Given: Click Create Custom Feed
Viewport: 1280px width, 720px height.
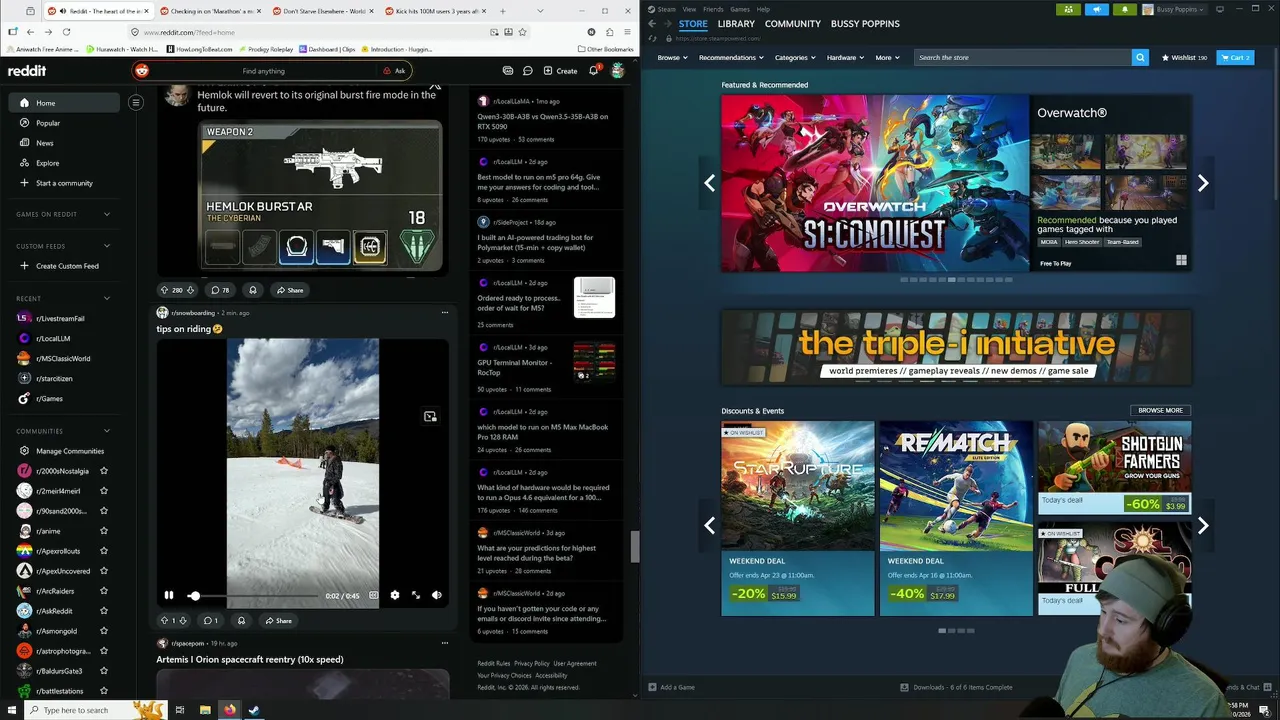Looking at the screenshot, I should tap(67, 266).
